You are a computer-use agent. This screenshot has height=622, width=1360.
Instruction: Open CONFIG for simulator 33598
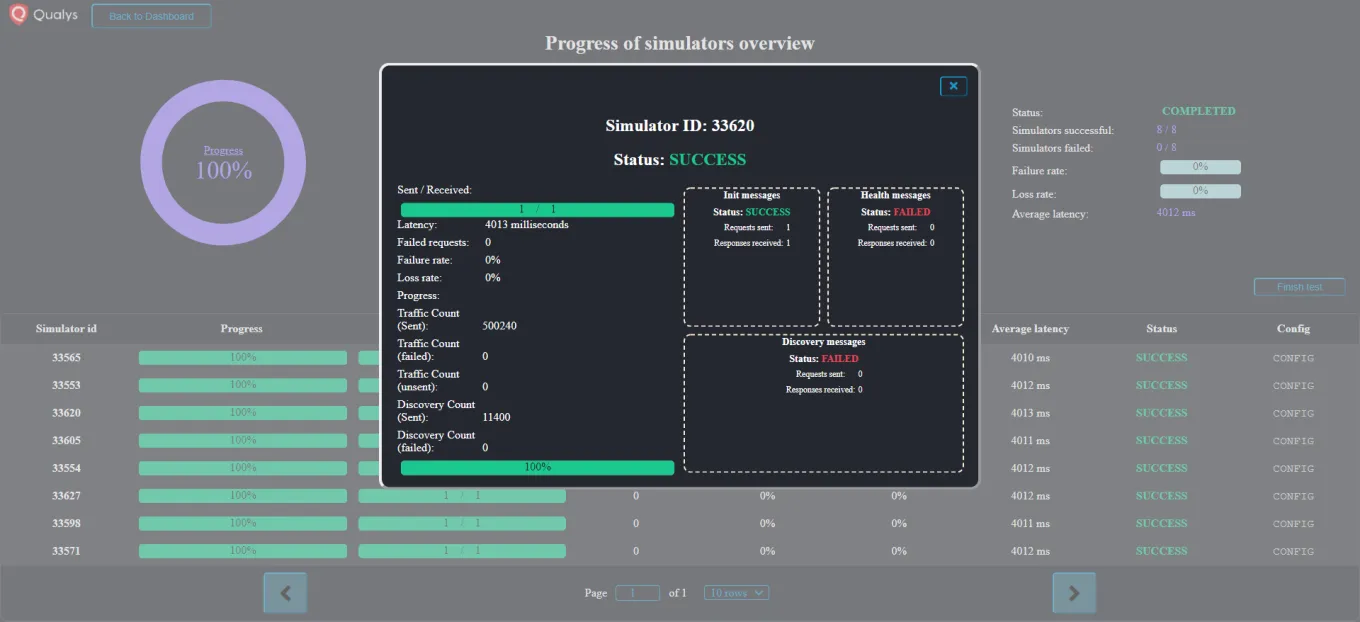tap(1292, 523)
